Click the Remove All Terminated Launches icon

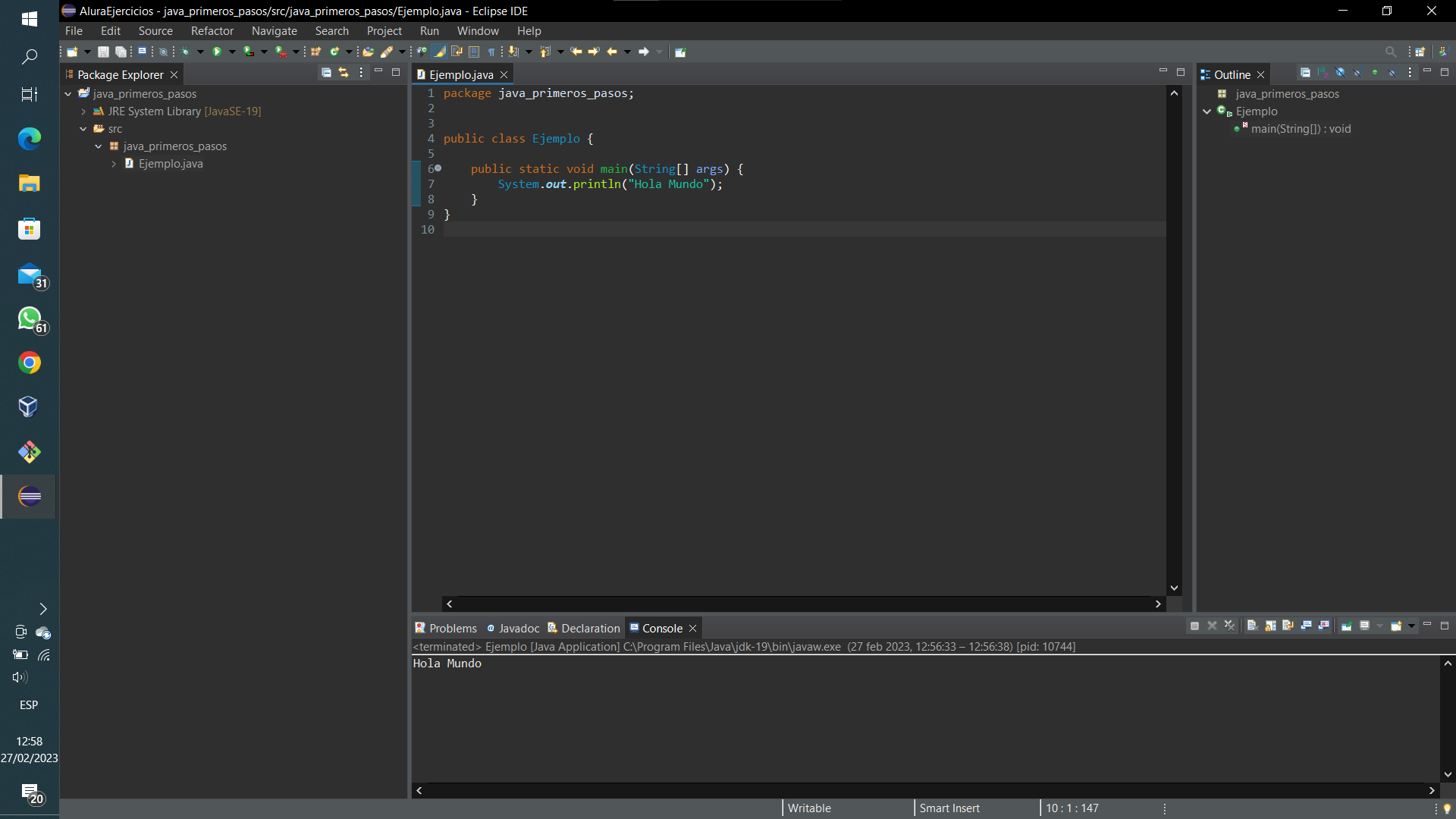pyautogui.click(x=1229, y=626)
